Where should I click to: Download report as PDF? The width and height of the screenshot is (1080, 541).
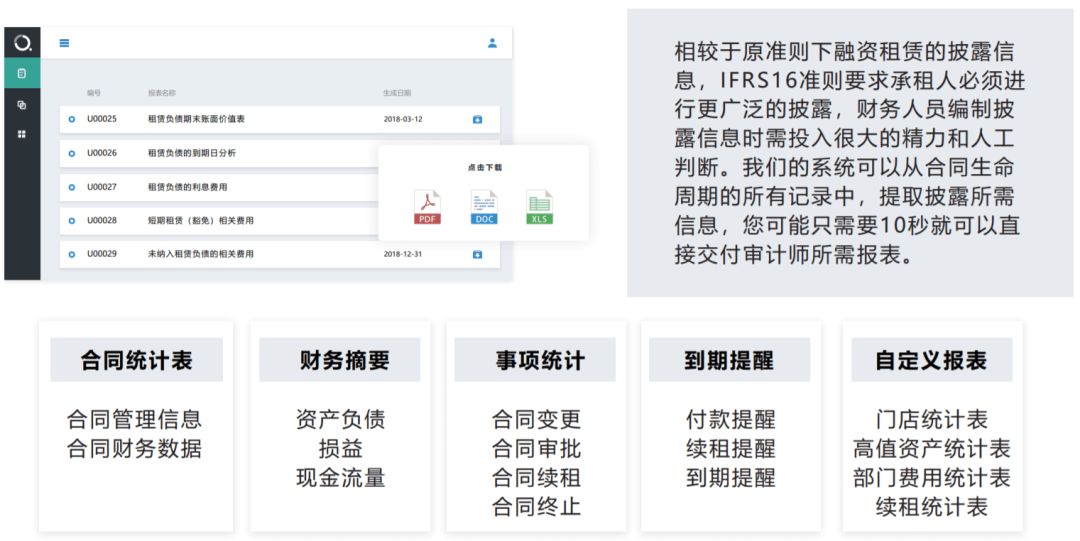(427, 207)
